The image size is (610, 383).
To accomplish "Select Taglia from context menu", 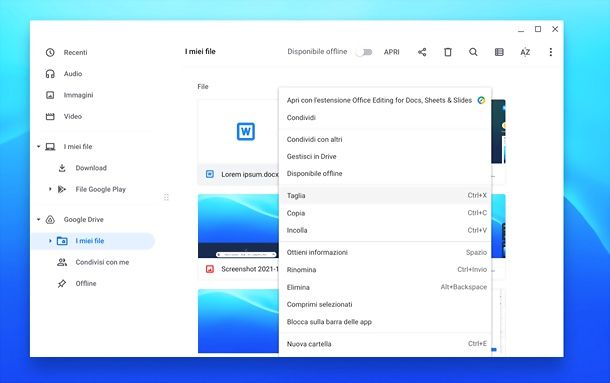I will pos(385,195).
